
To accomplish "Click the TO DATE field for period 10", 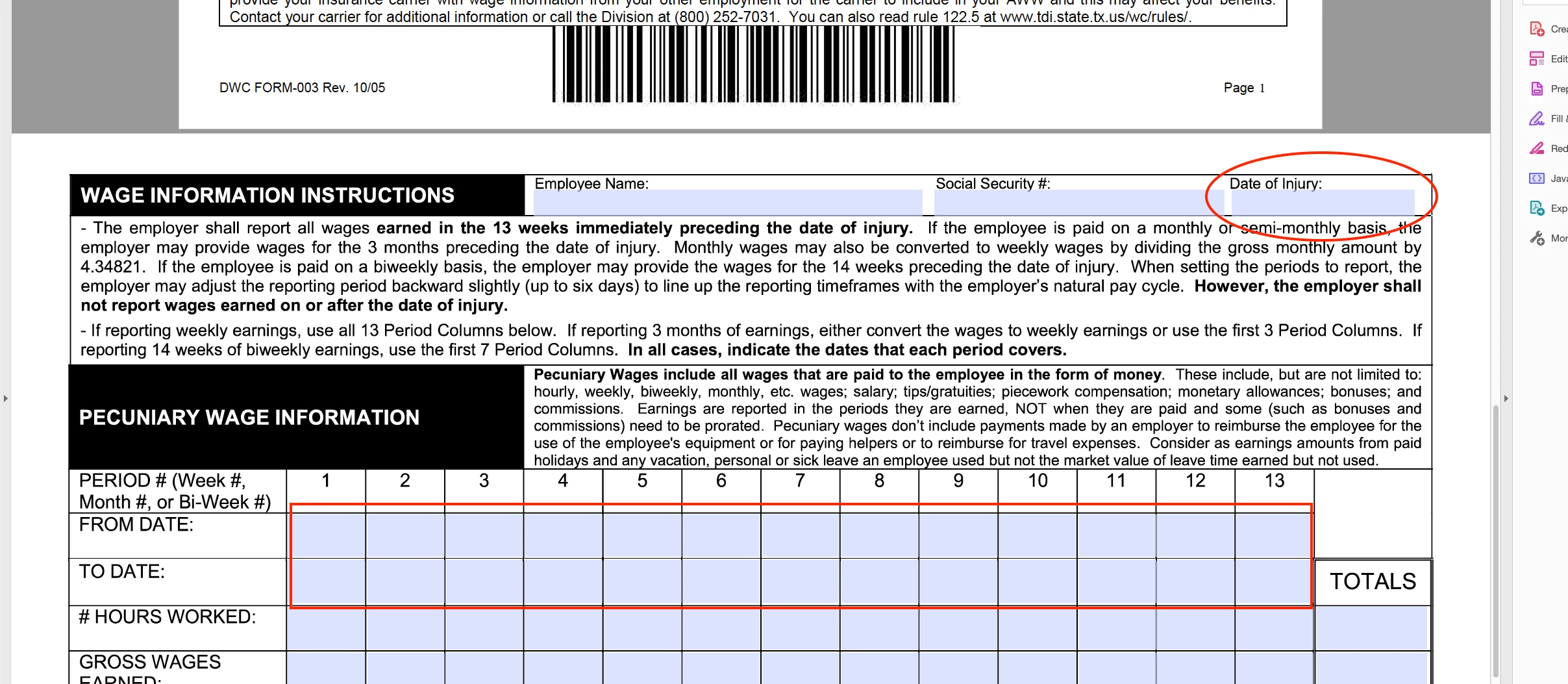I will tap(1038, 582).
